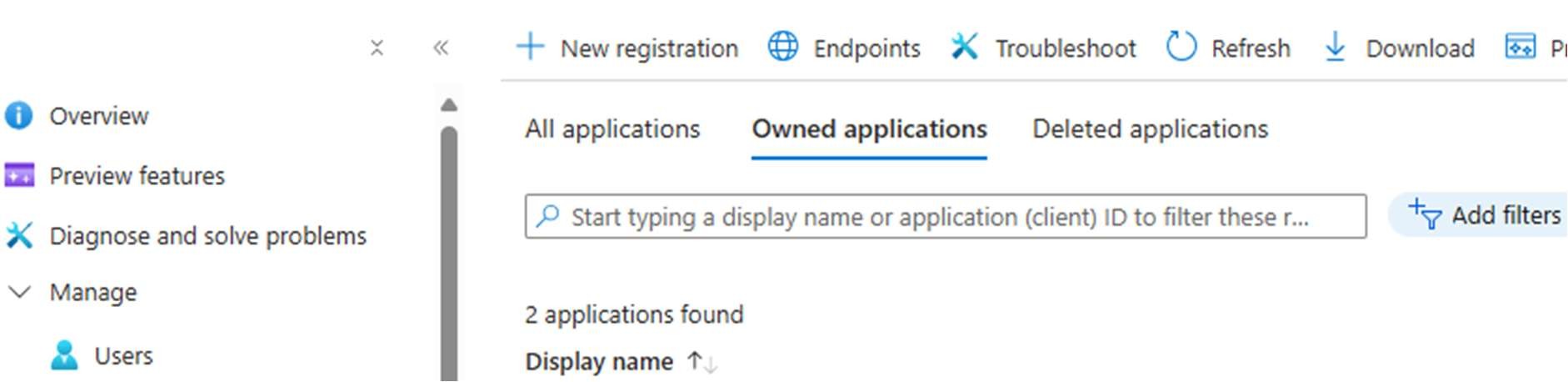Click the Refresh circular arrow icon
This screenshot has height=382, width=1568.
point(1181,47)
